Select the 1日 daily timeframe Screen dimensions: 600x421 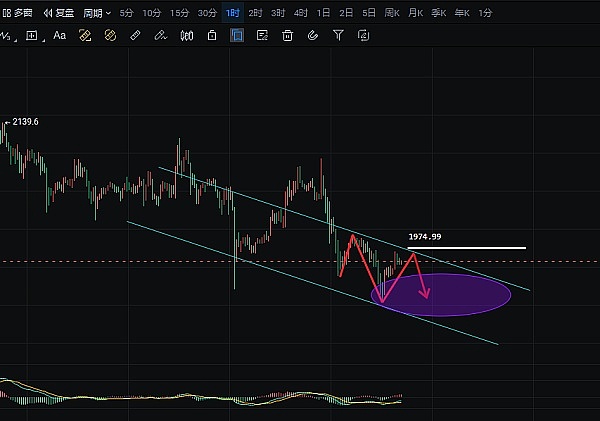(x=324, y=13)
